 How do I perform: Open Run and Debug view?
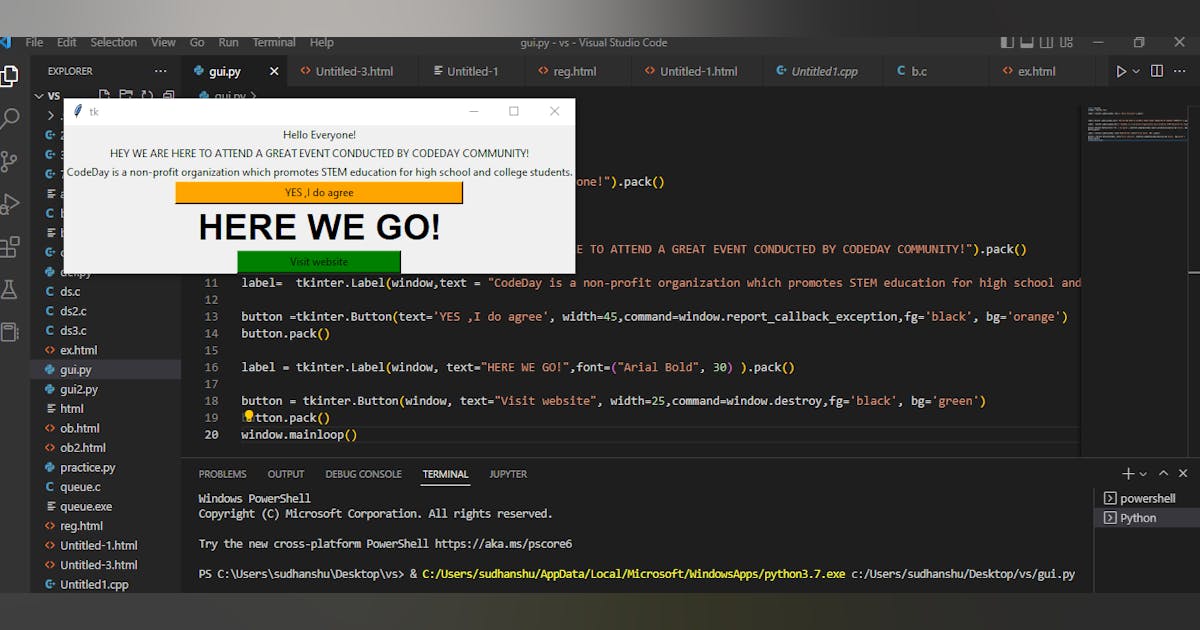click(x=10, y=204)
